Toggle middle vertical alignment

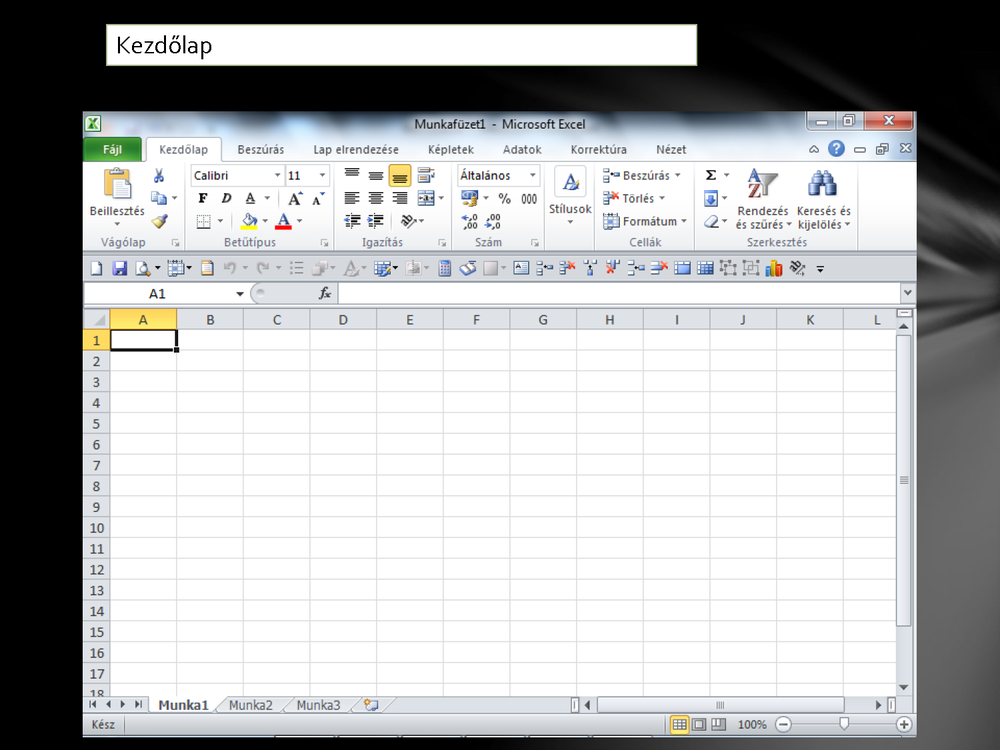376,175
